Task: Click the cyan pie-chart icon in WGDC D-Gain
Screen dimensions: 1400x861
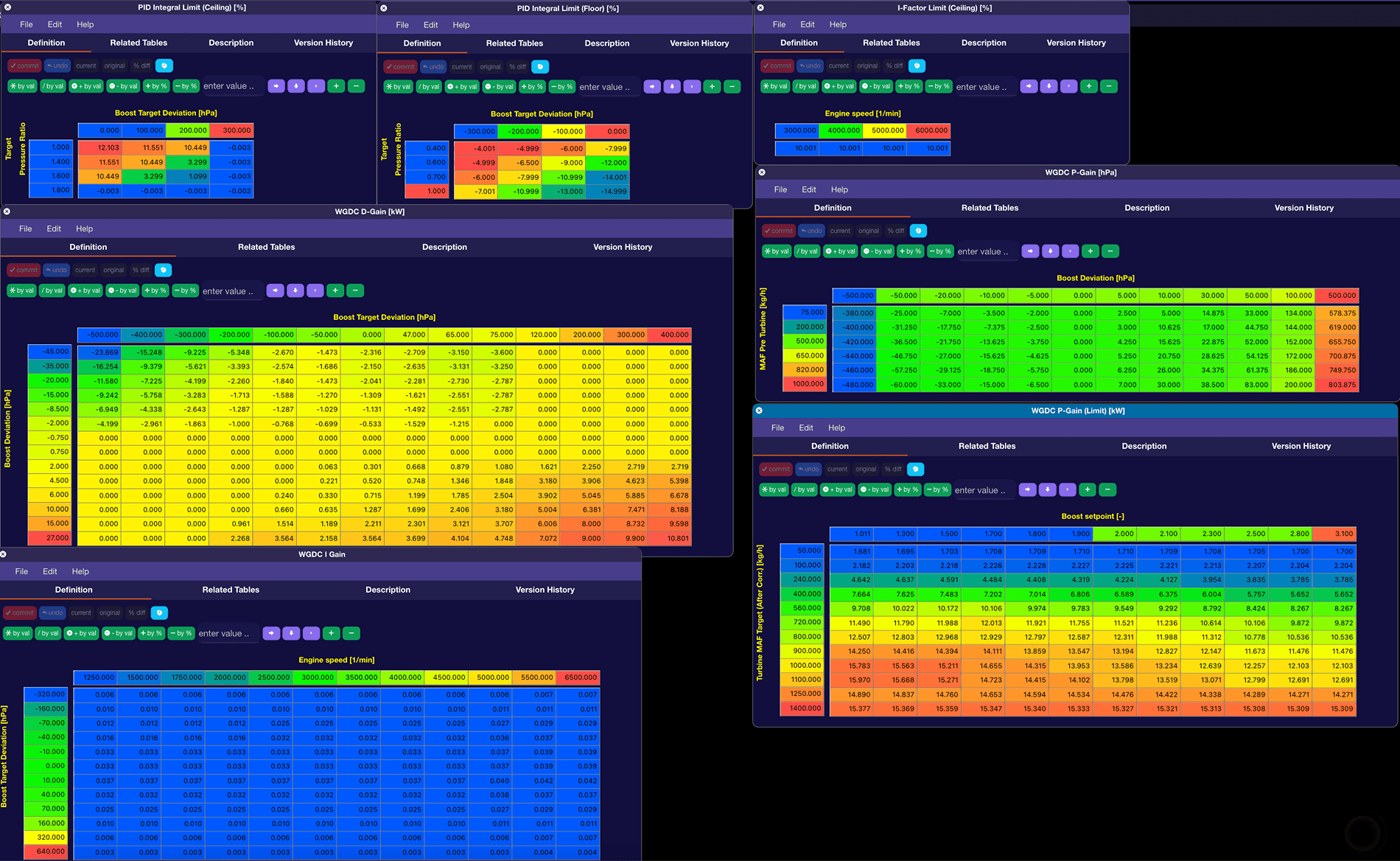Action: click(164, 270)
